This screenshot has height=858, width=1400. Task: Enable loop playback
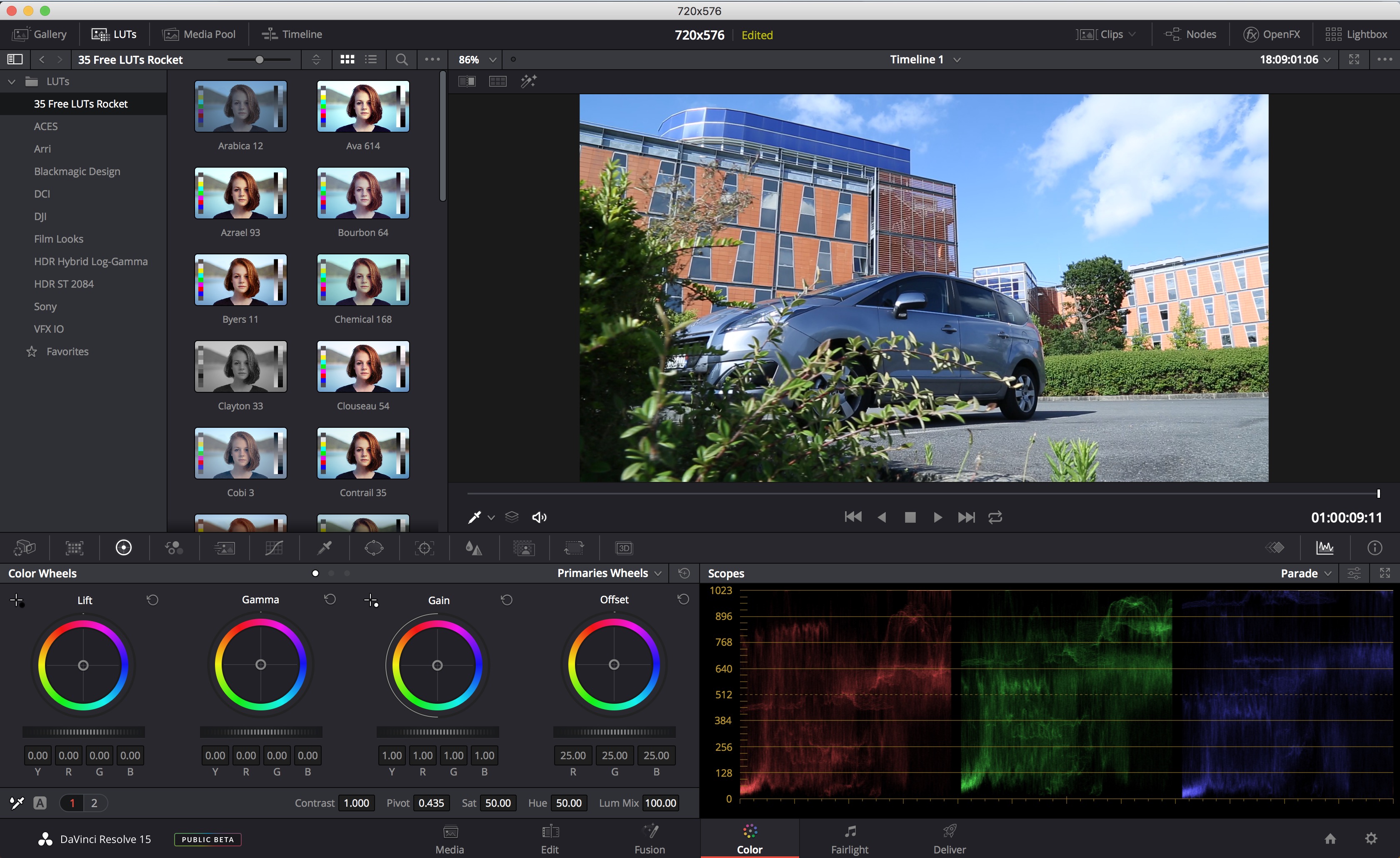pyautogui.click(x=995, y=517)
